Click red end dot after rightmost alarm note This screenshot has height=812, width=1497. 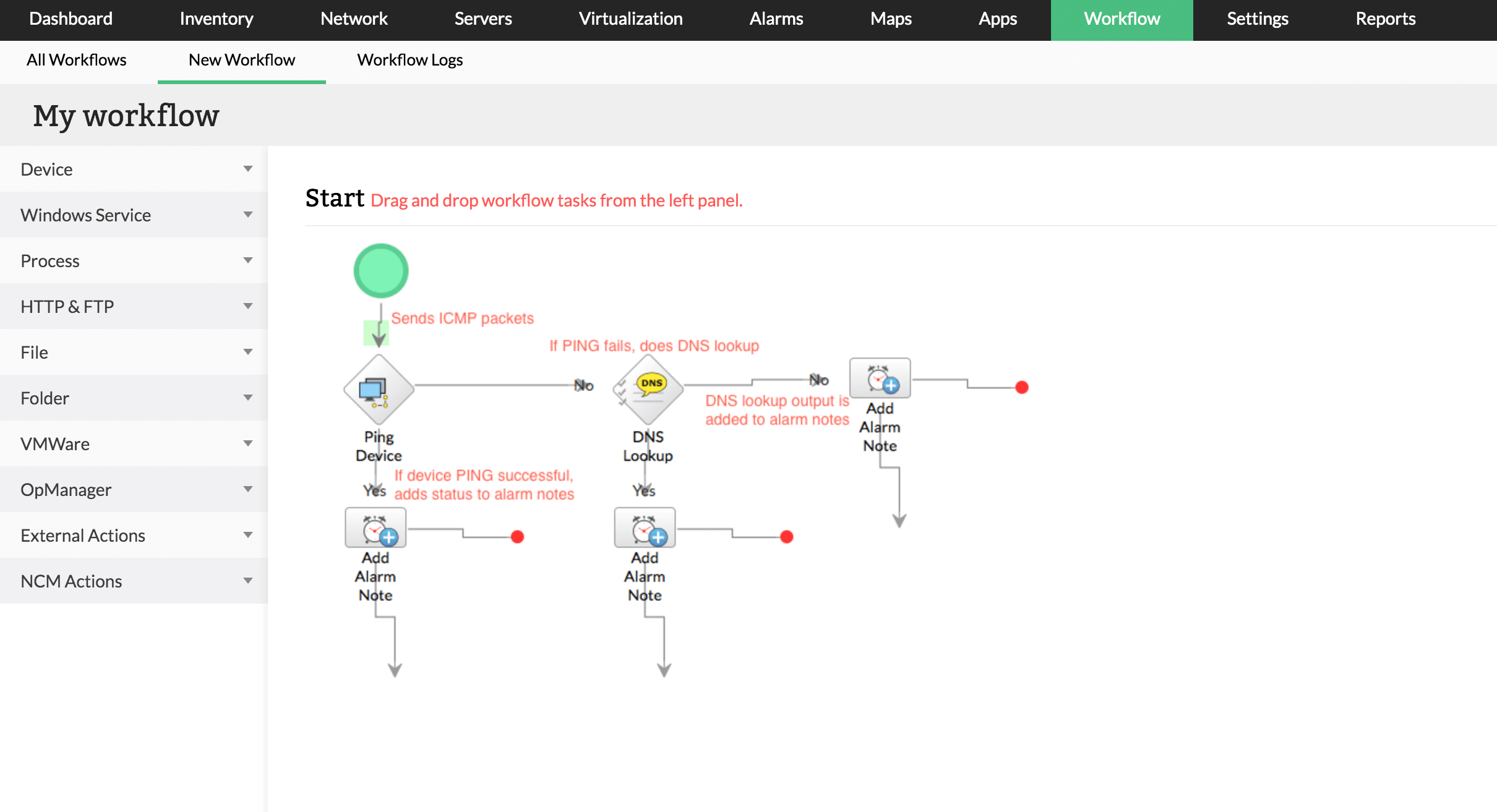coord(1021,387)
